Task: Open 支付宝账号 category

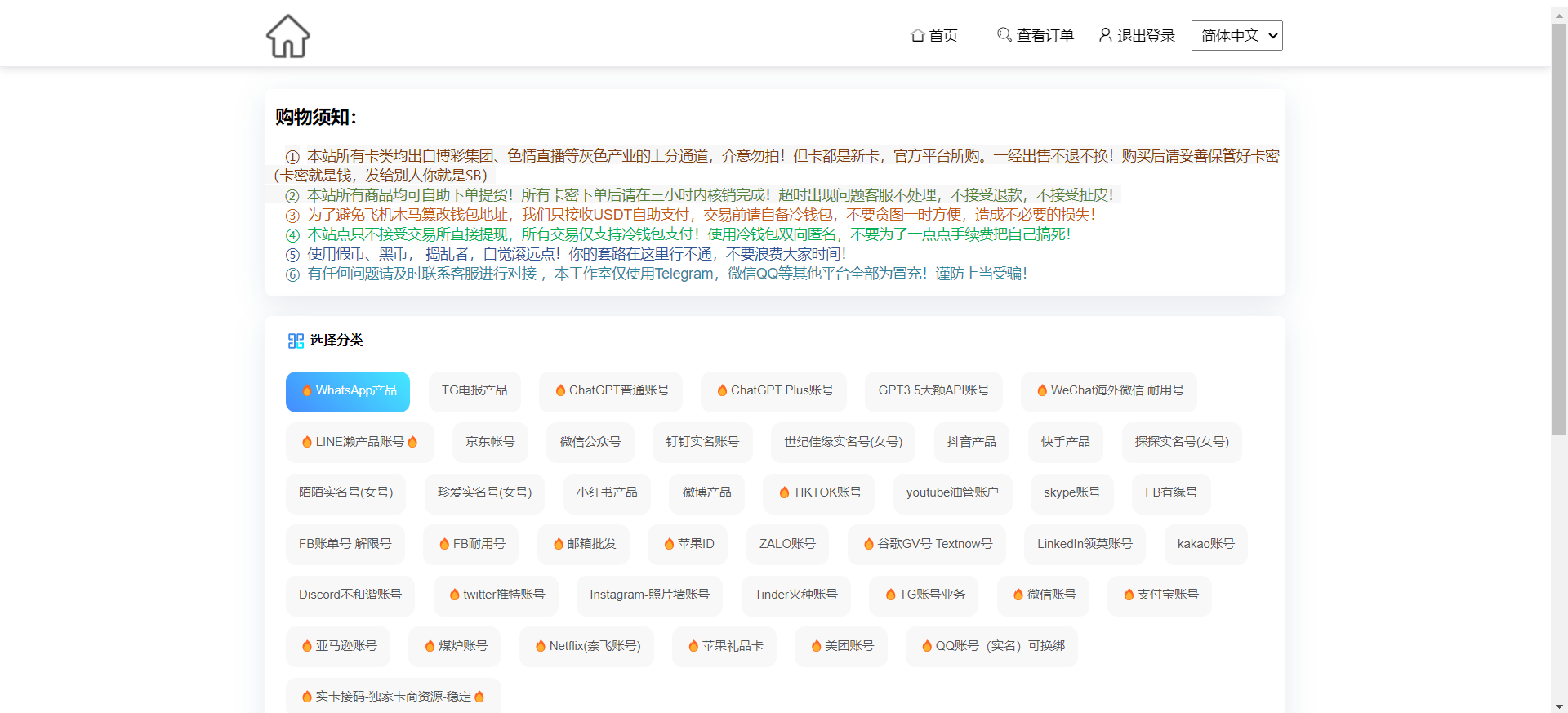Action: (1160, 595)
